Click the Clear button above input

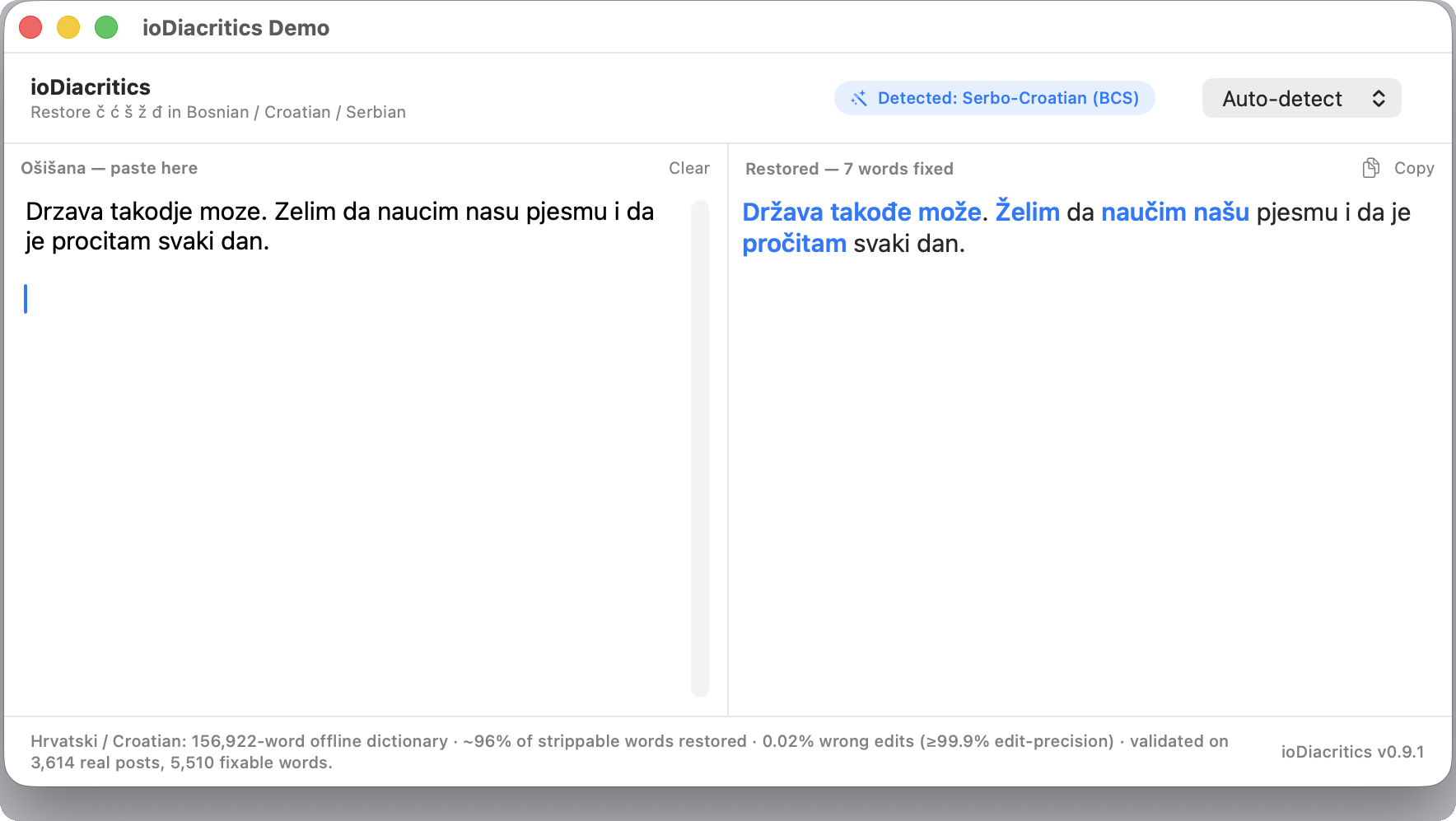[688, 168]
